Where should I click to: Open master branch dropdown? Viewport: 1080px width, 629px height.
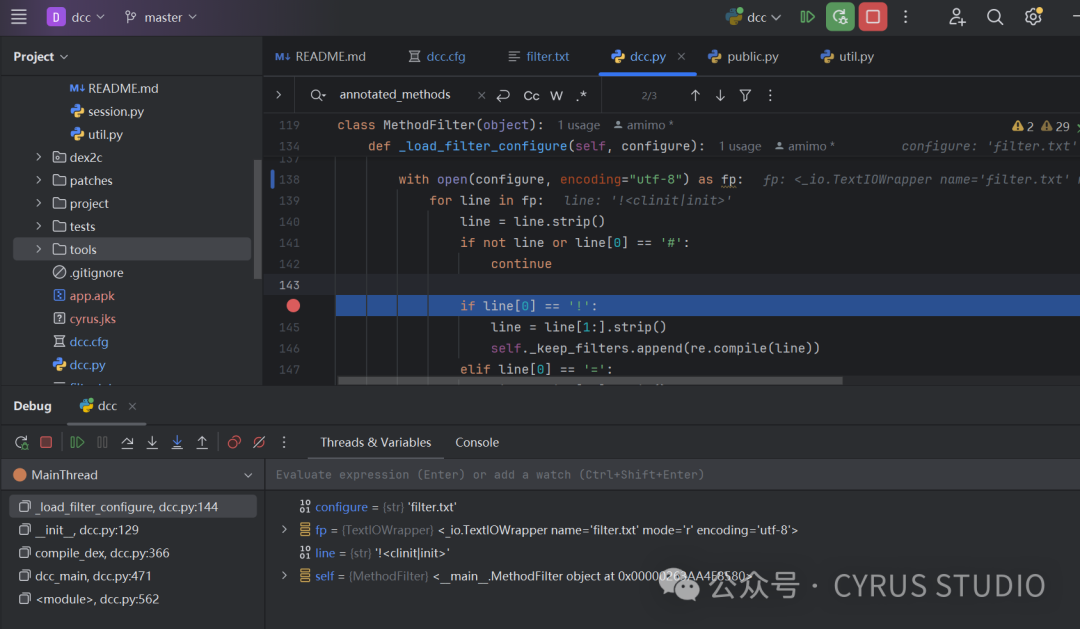160,17
